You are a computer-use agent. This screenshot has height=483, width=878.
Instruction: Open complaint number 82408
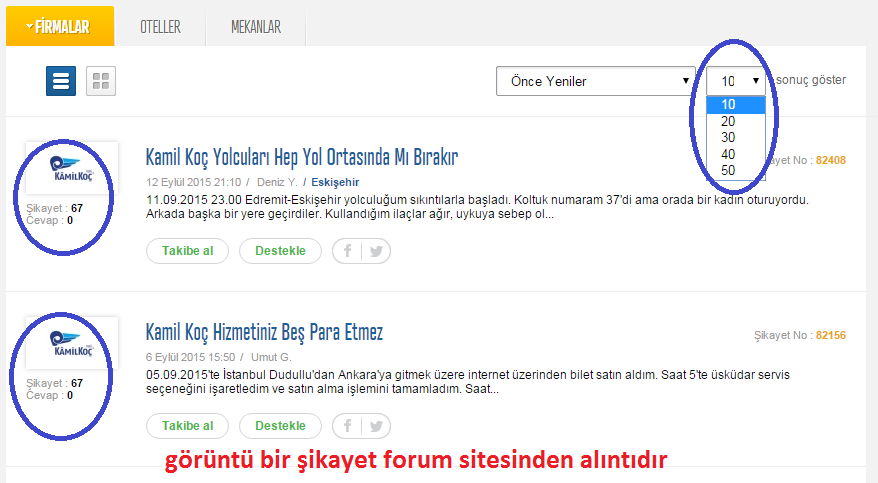pyautogui.click(x=830, y=160)
